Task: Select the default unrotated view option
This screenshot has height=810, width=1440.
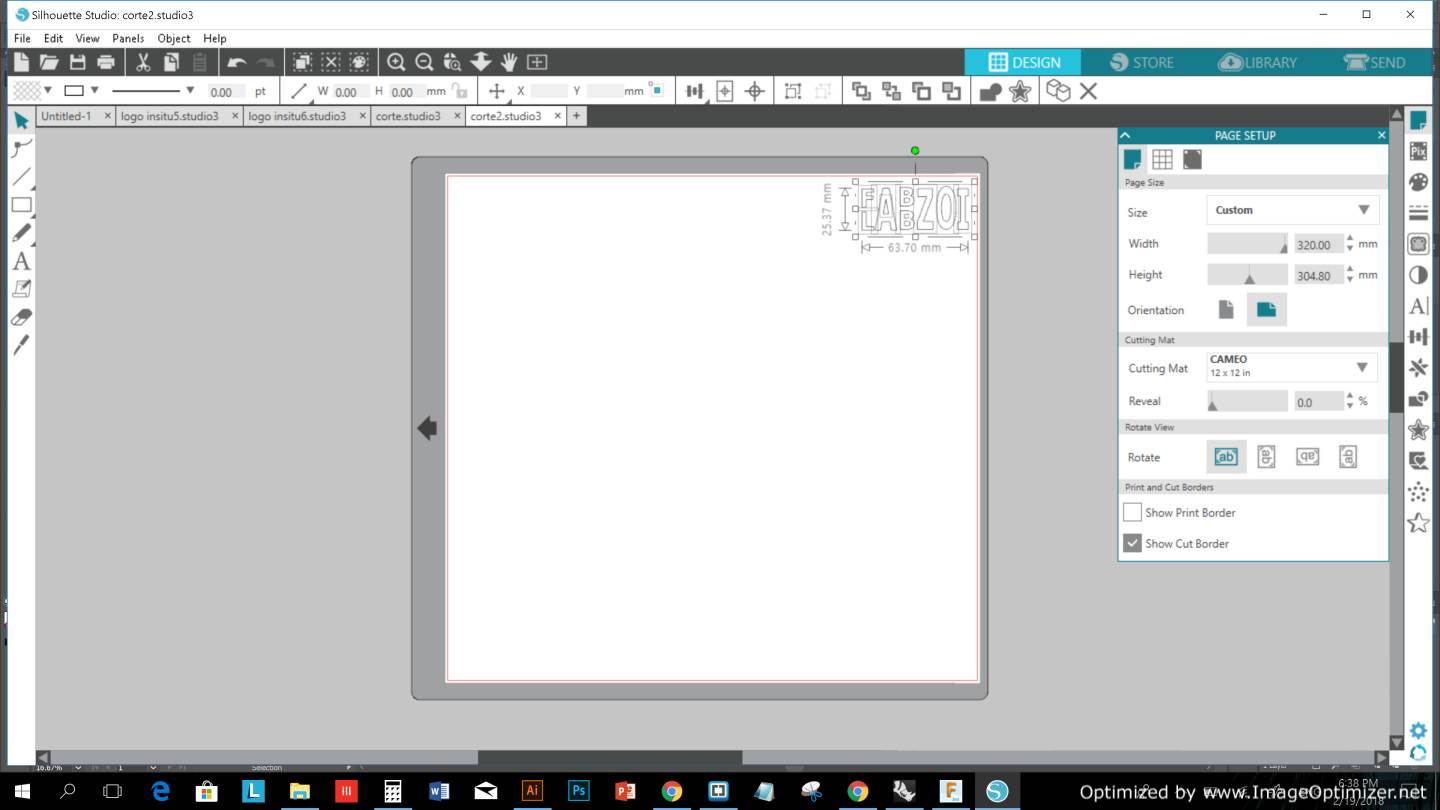Action: (1226, 457)
